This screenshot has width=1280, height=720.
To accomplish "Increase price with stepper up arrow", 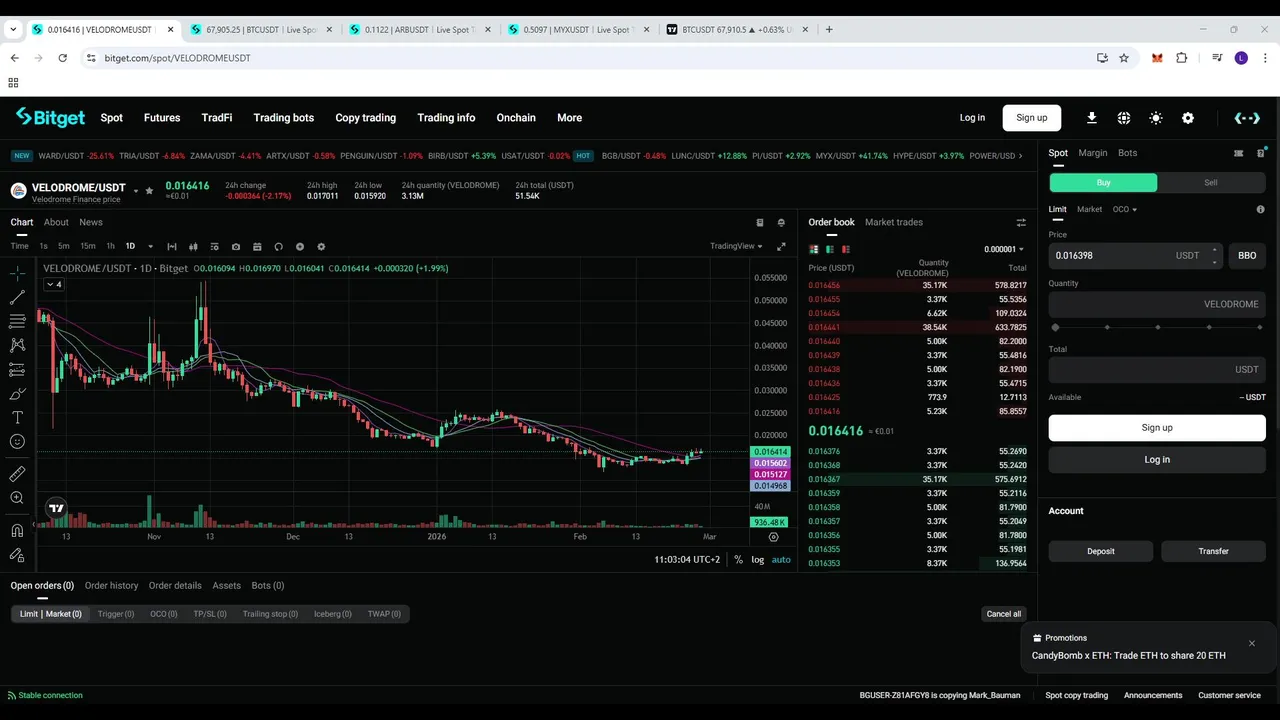I will click(1215, 250).
